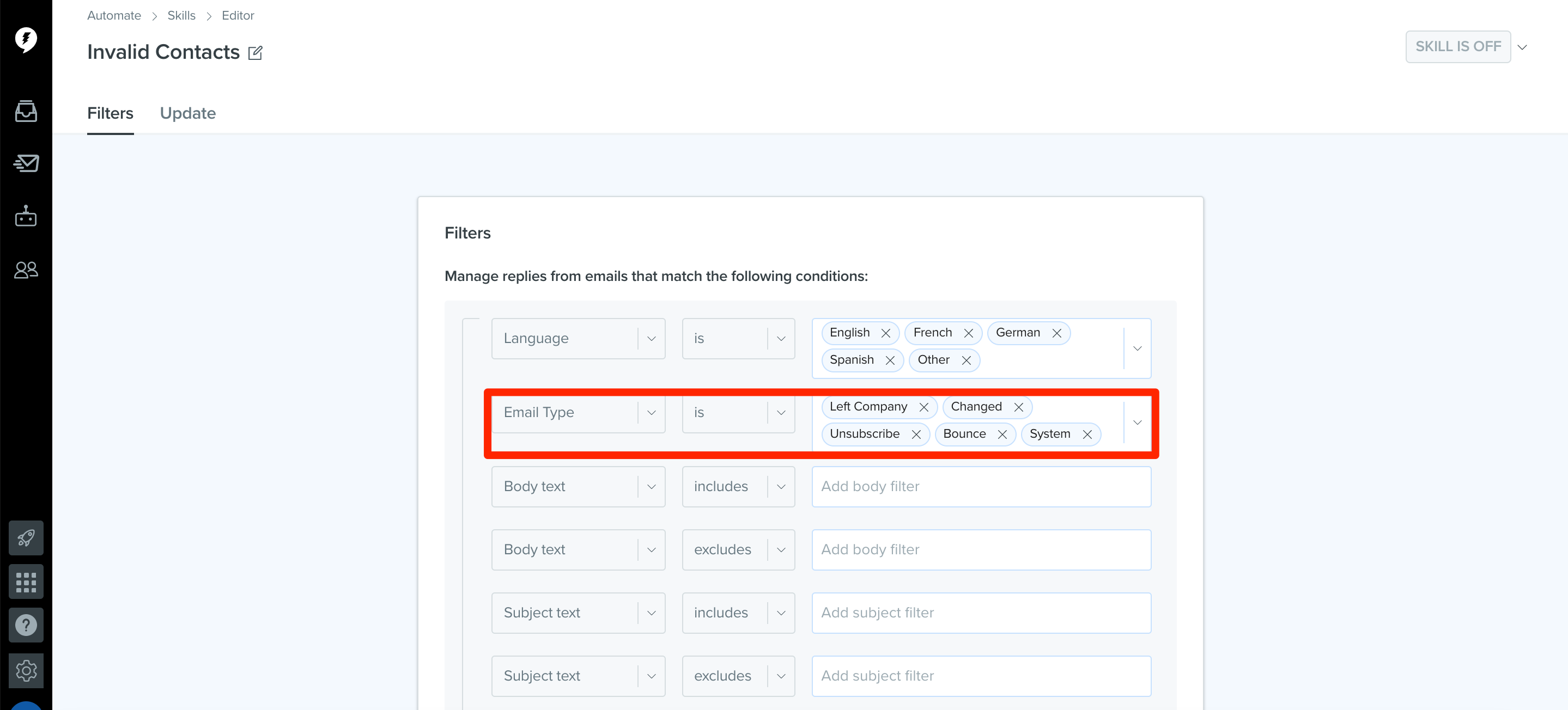Image resolution: width=1568 pixels, height=710 pixels.
Task: Click the lightning bolt logo at top
Action: pos(26,40)
